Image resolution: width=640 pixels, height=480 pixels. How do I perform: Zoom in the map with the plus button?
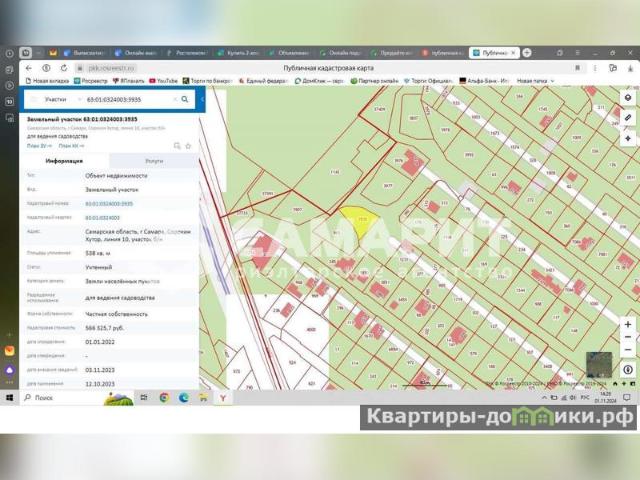[628, 324]
